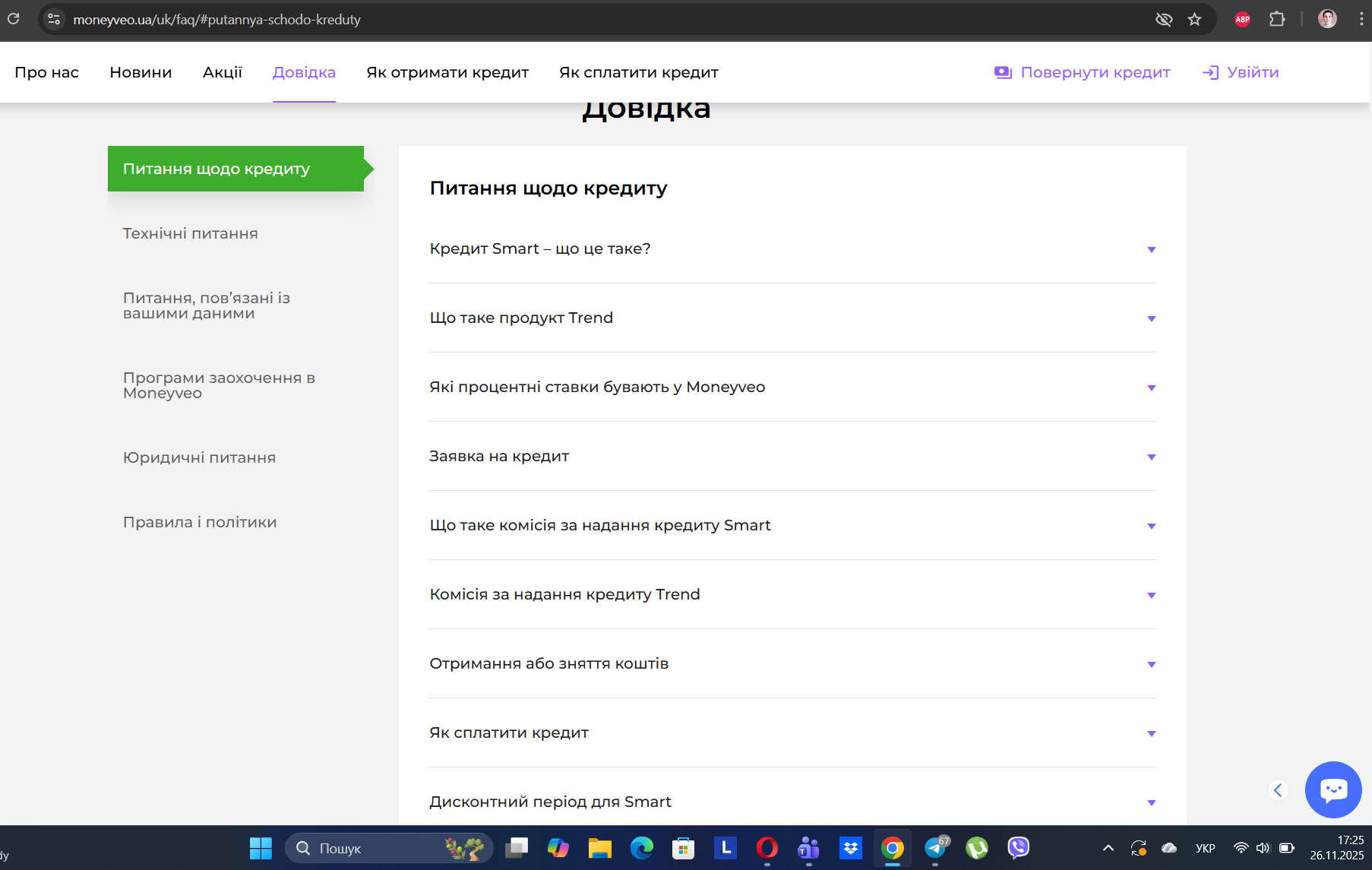Open OneDrive cloud tray icon
This screenshot has width=1372, height=870.
[1169, 848]
